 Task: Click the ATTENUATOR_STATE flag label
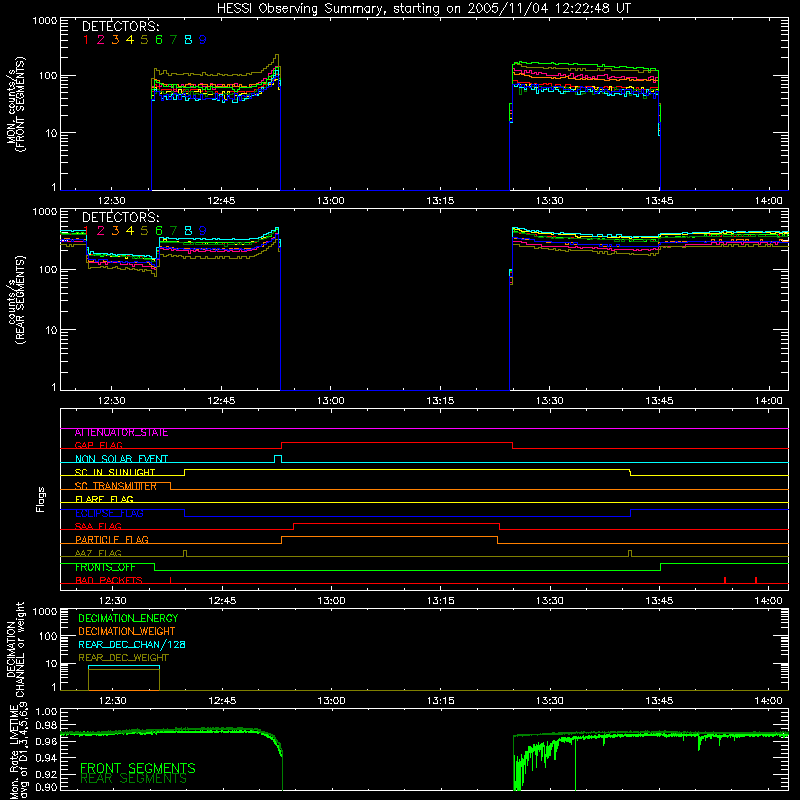[121, 433]
